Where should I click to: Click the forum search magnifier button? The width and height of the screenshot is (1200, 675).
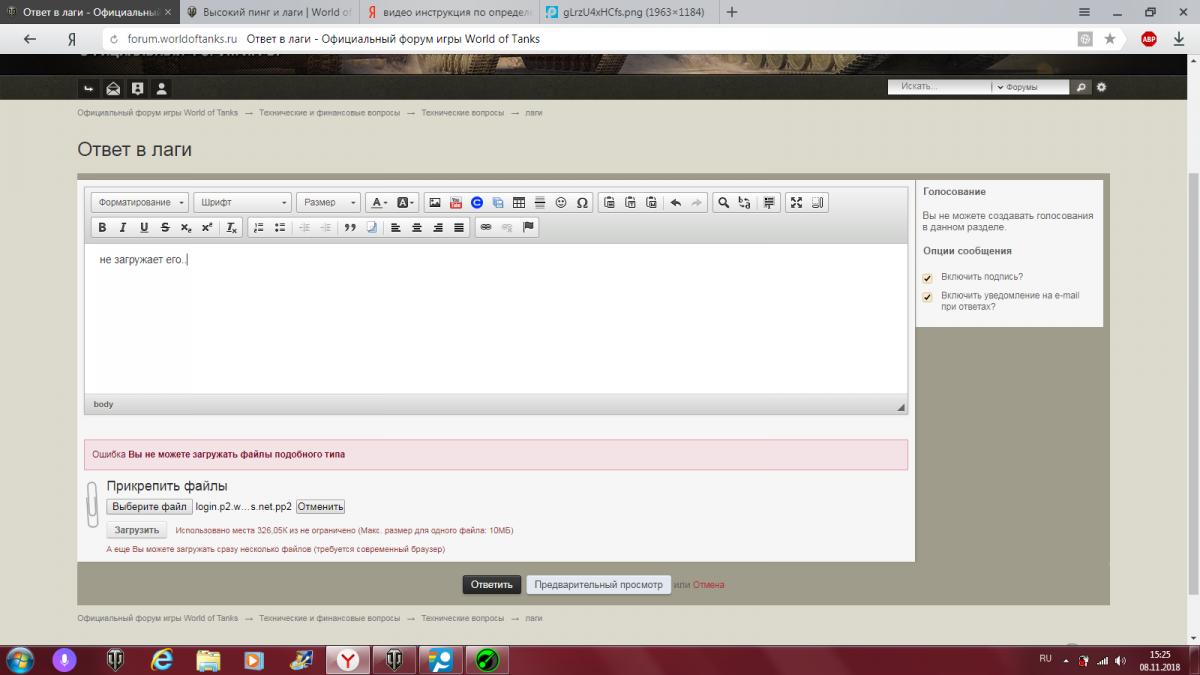tap(1081, 87)
